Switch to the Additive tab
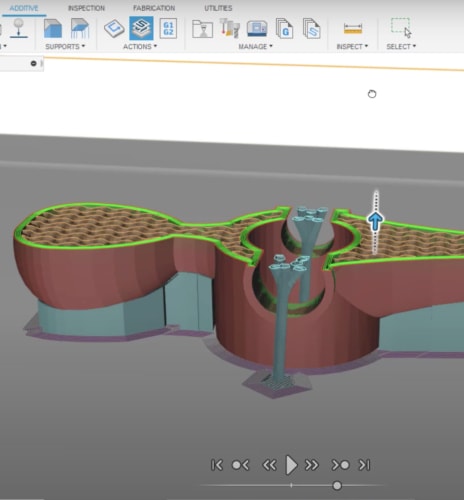Image resolution: width=464 pixels, height=500 pixels. [24, 8]
